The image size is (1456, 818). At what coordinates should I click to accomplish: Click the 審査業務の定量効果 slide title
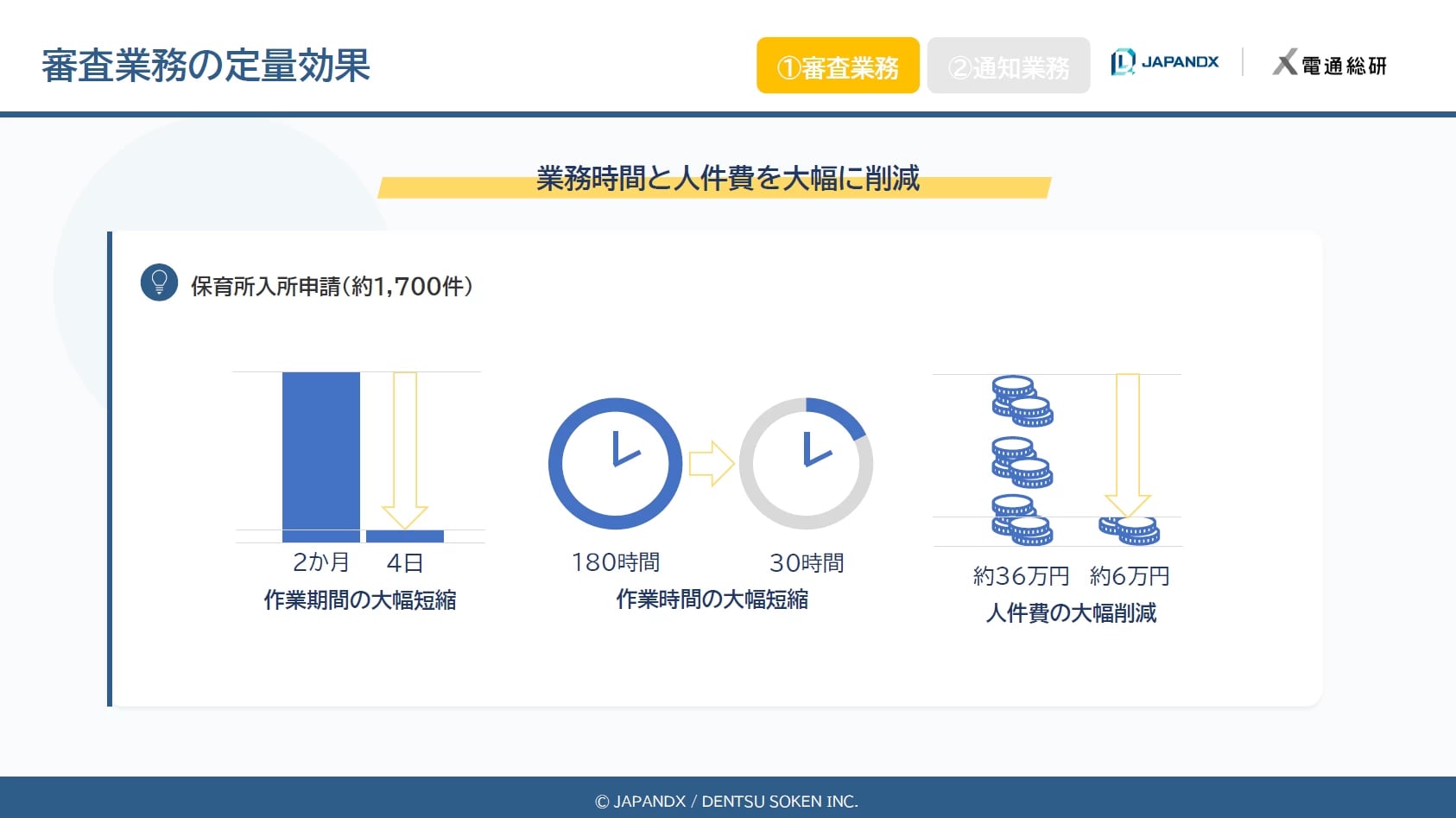(x=206, y=66)
